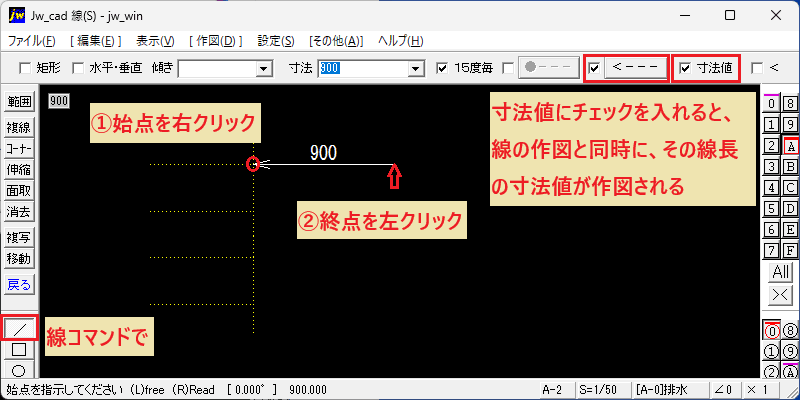Open the その他(A) menu
The width and height of the screenshot is (800, 400).
click(x=336, y=41)
